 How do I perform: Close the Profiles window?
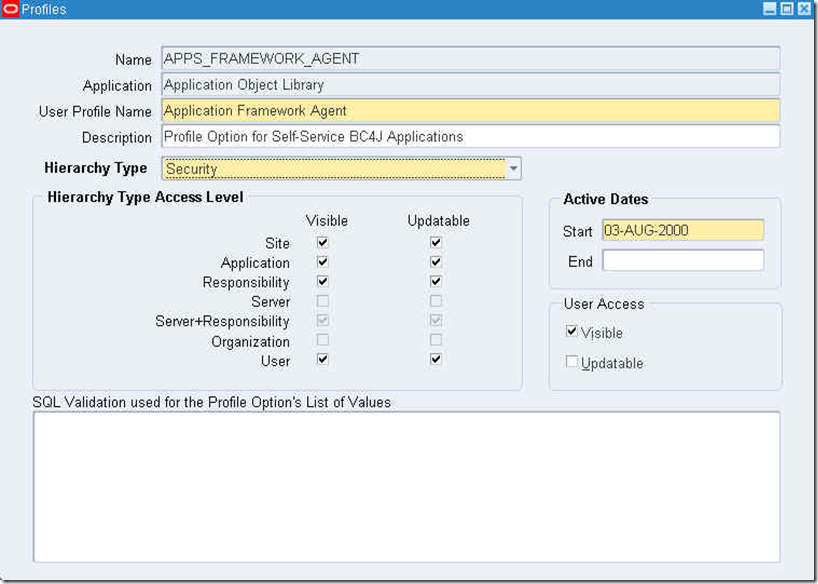click(x=804, y=9)
